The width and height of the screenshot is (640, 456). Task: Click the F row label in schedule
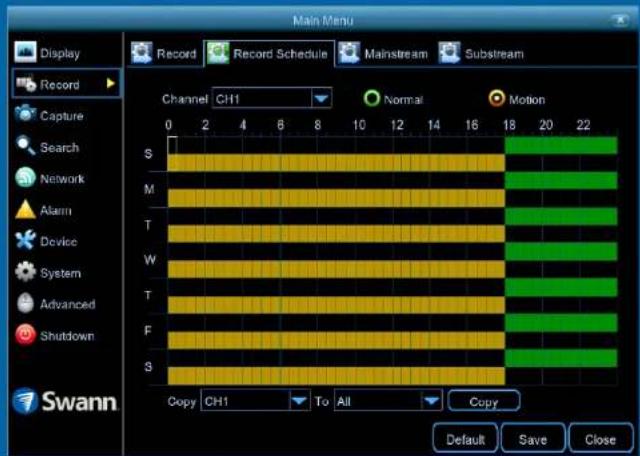pos(149,331)
